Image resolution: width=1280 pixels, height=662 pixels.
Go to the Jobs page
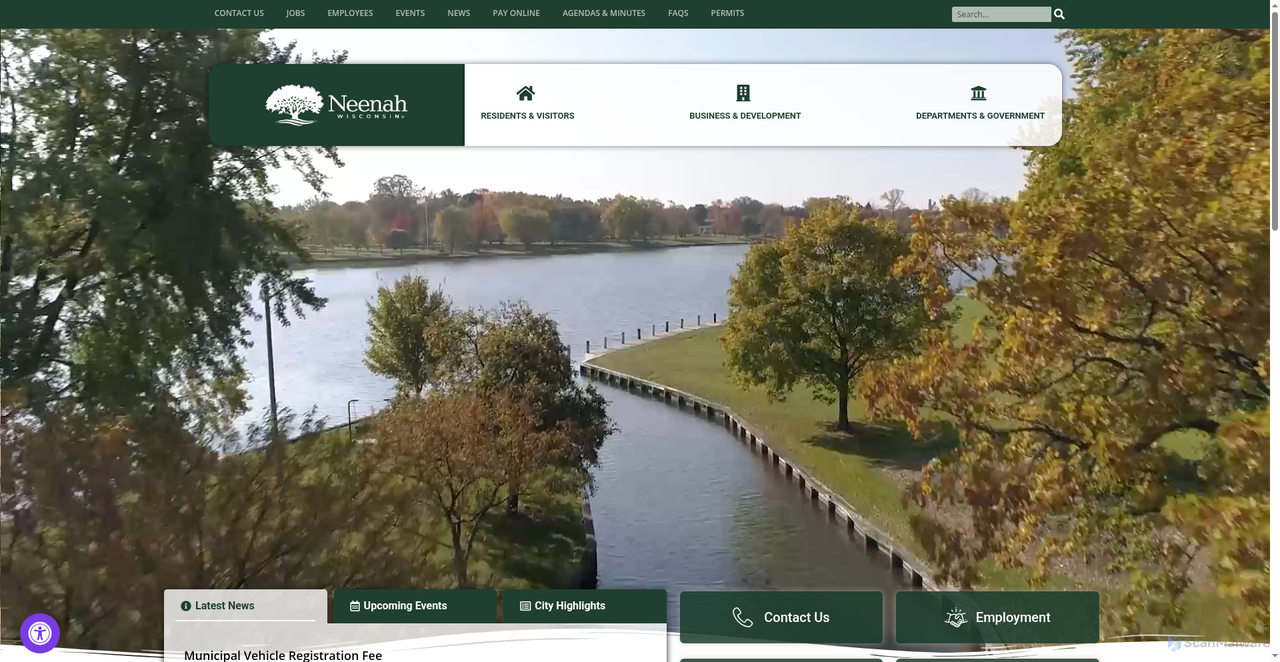click(295, 13)
